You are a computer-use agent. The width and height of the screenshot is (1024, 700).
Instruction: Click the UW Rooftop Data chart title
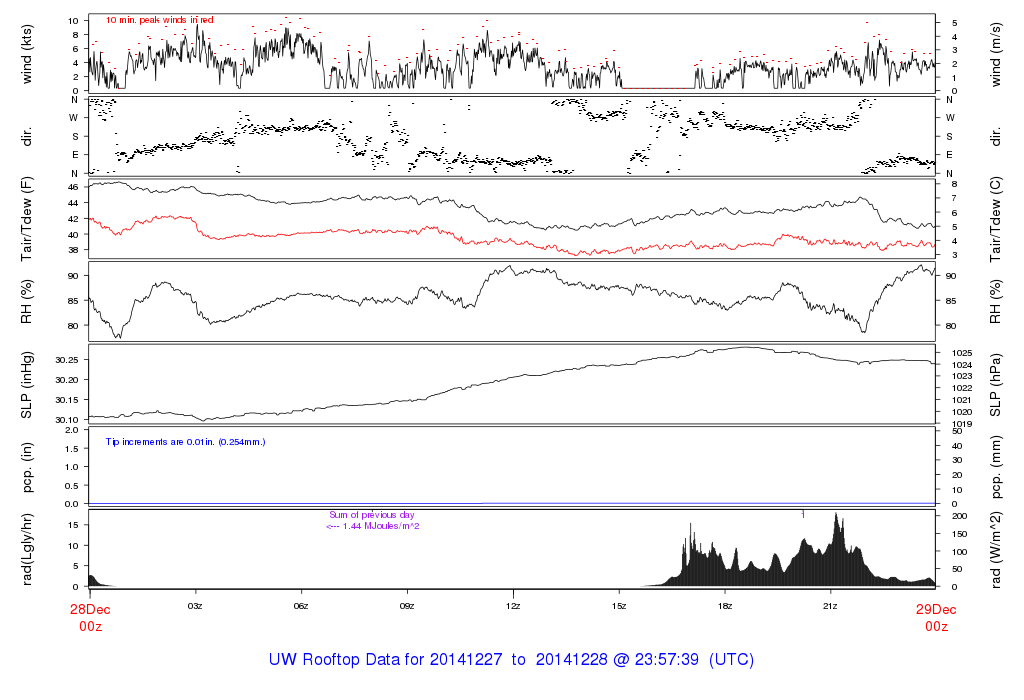point(511,660)
